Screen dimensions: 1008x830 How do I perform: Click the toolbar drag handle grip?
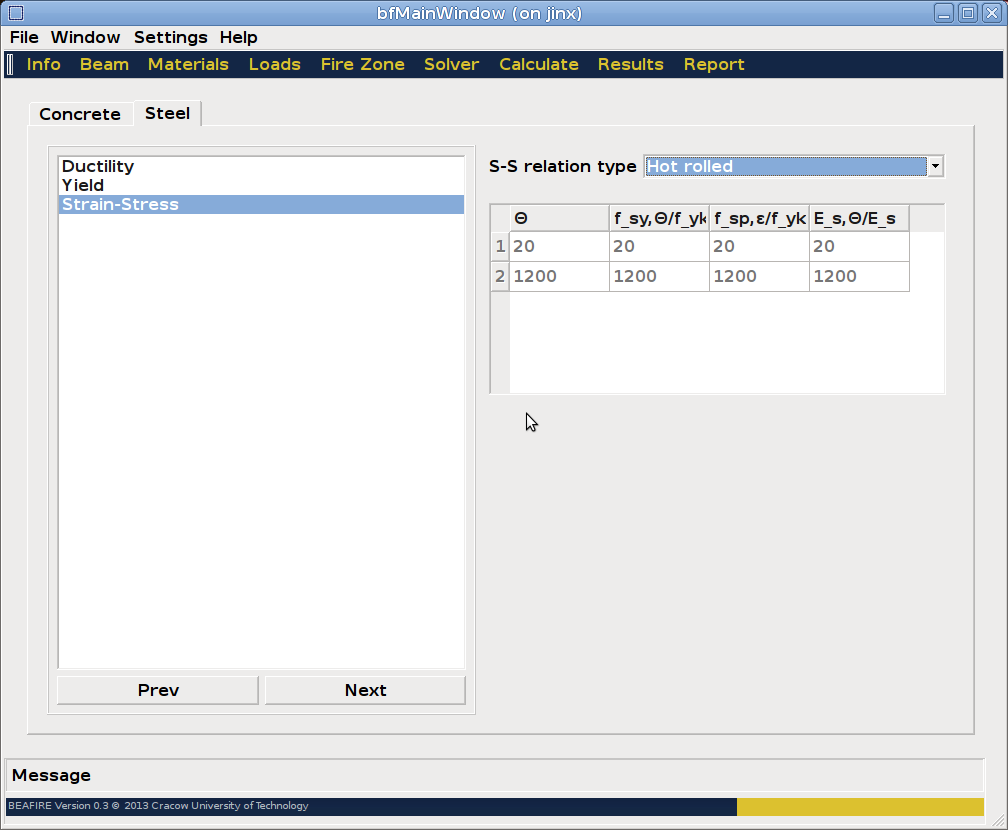tap(10, 65)
